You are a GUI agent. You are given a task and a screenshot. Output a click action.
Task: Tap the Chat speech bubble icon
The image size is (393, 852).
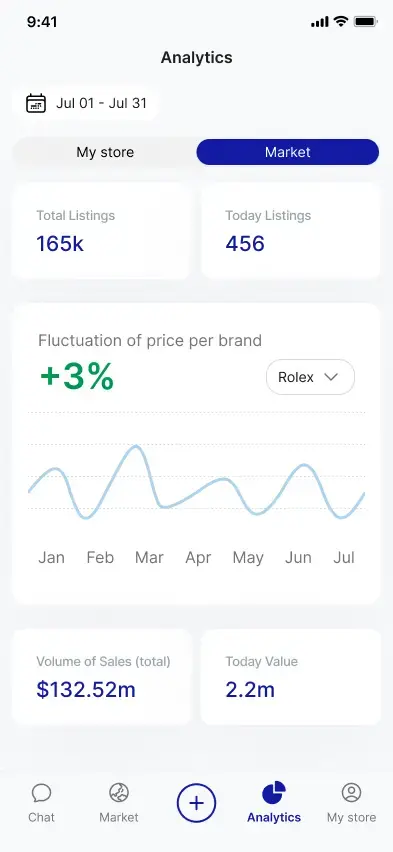pyautogui.click(x=41, y=793)
